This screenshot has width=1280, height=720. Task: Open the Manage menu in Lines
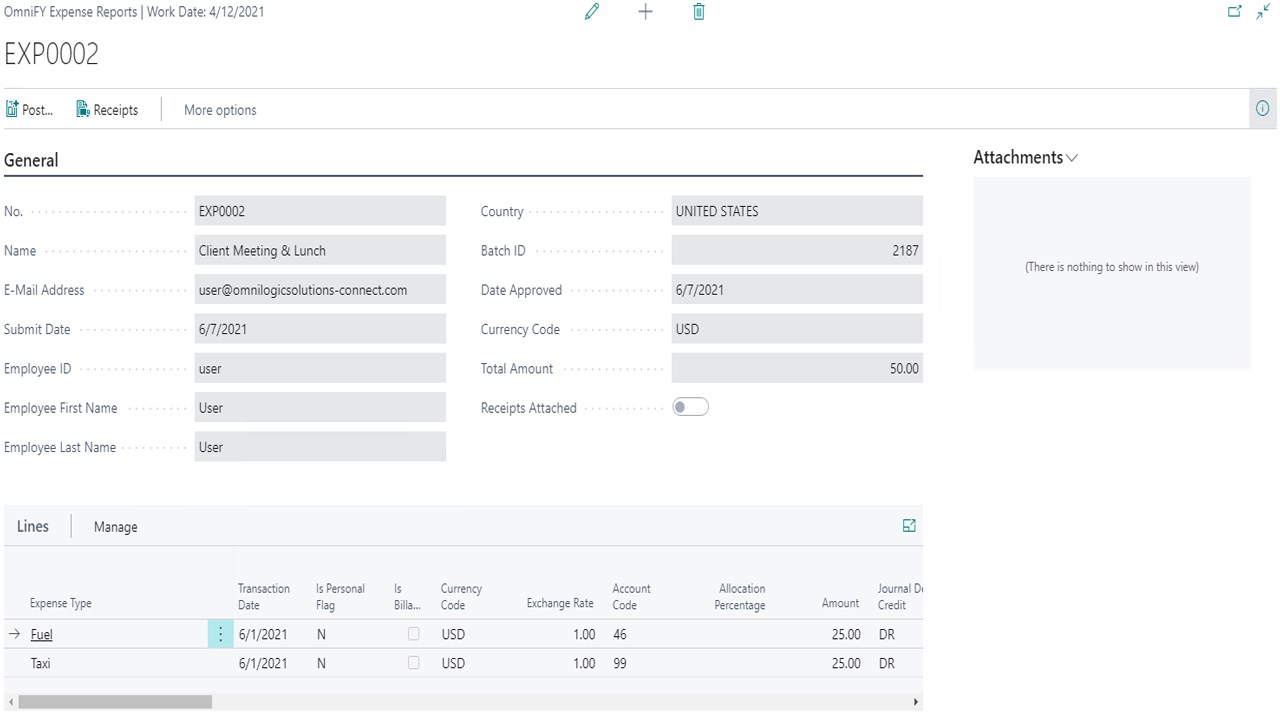115,527
